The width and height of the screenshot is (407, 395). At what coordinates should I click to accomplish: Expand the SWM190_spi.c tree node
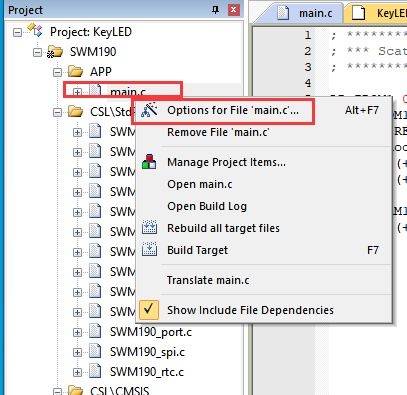(x=77, y=352)
